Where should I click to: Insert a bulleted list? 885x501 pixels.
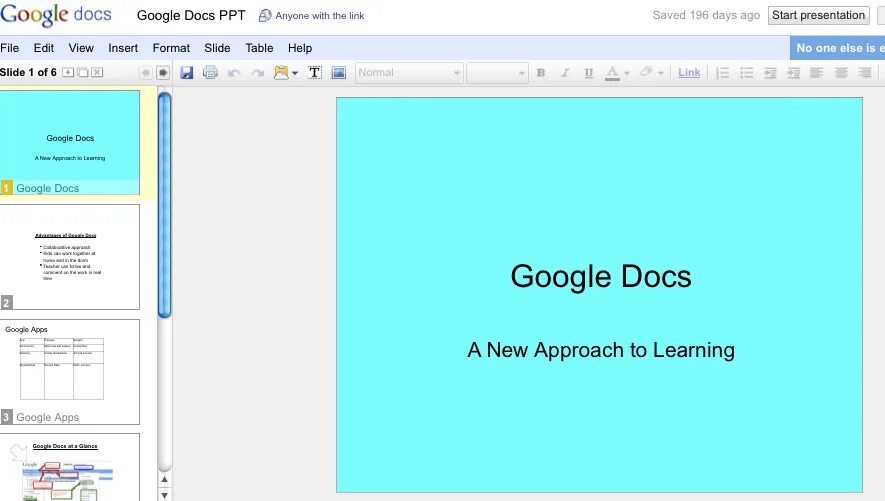pos(746,72)
